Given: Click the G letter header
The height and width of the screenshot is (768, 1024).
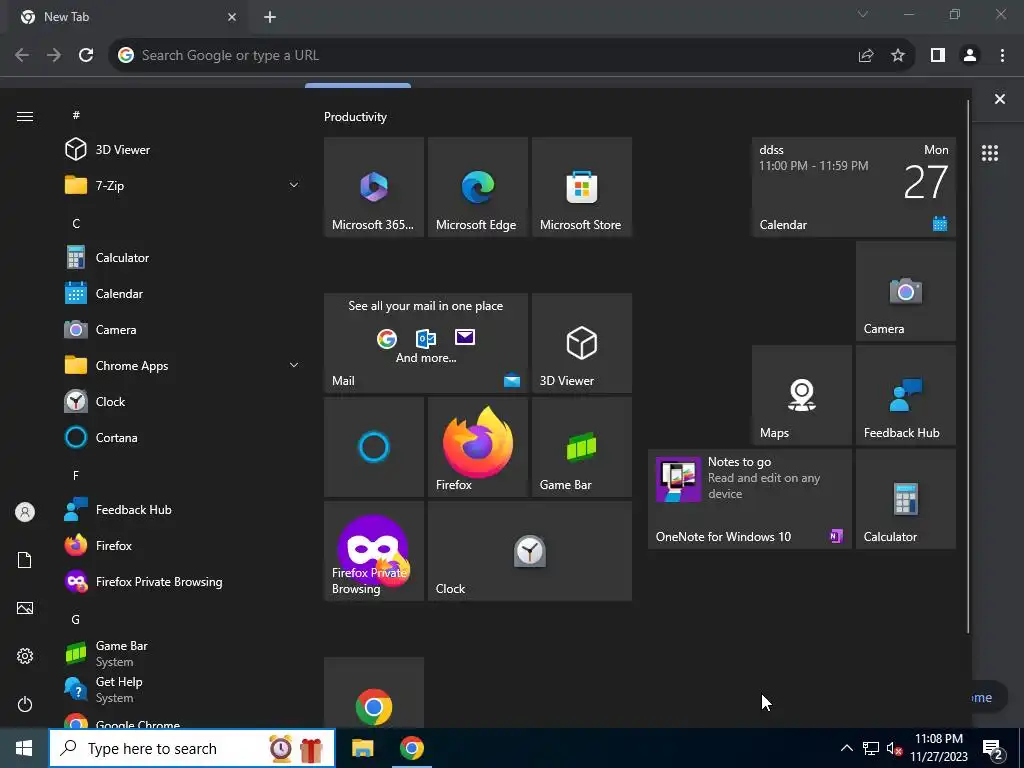Looking at the screenshot, I should [76, 620].
